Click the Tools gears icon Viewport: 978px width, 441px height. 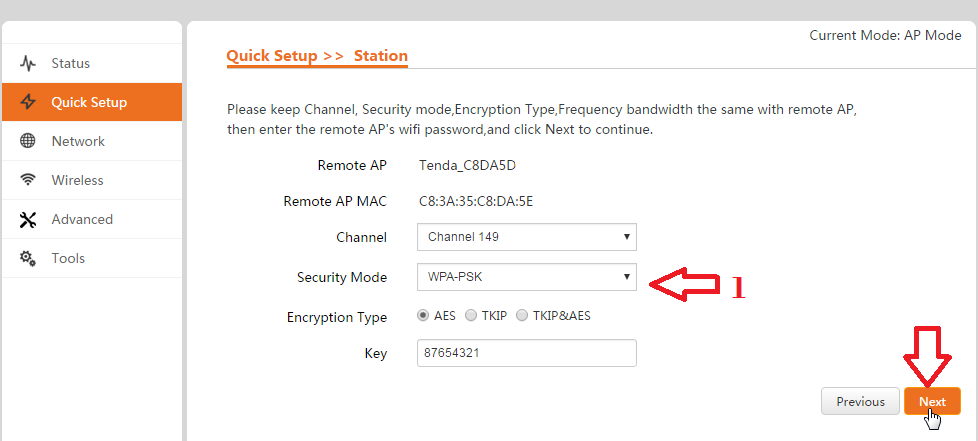click(28, 258)
